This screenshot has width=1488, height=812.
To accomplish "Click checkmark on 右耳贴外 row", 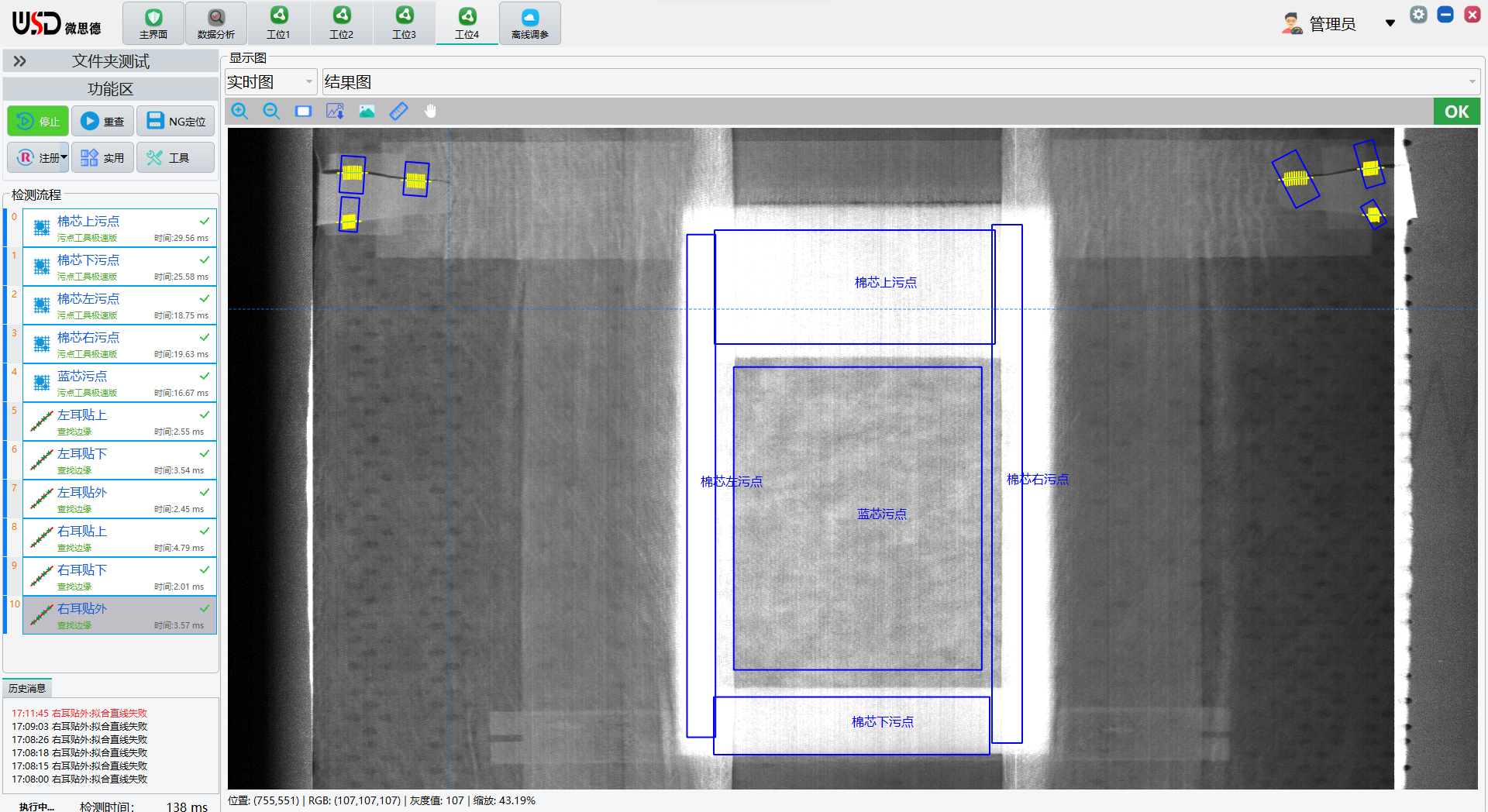I will [x=205, y=608].
